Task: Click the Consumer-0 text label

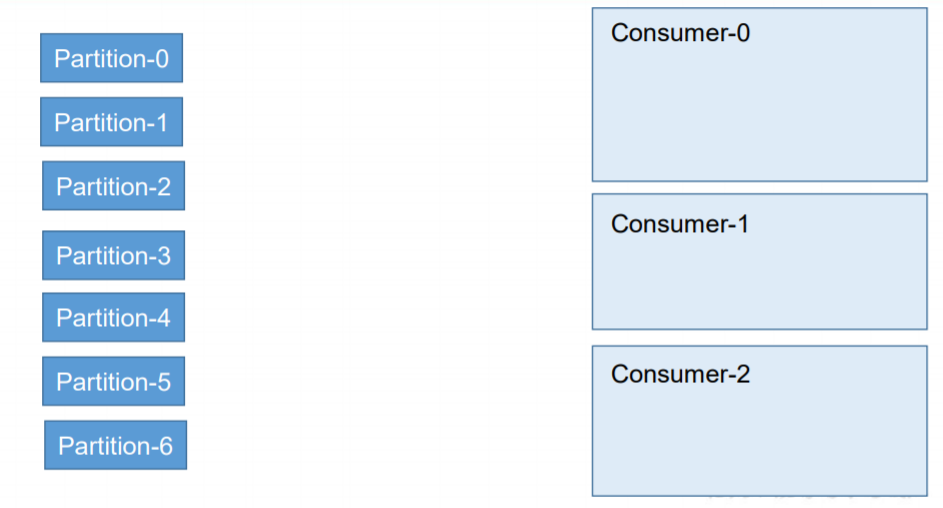Action: (x=680, y=33)
